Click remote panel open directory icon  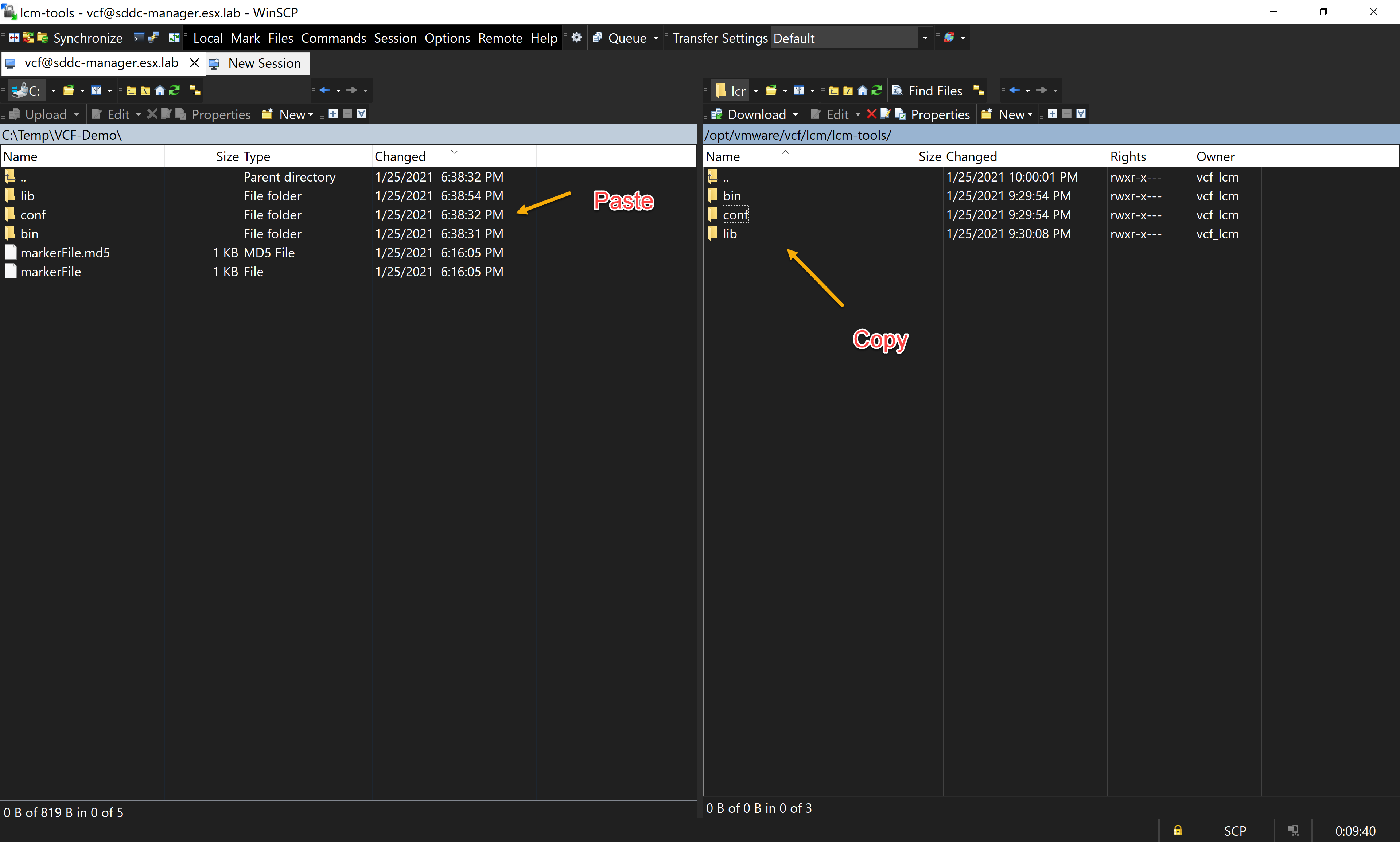[x=771, y=90]
